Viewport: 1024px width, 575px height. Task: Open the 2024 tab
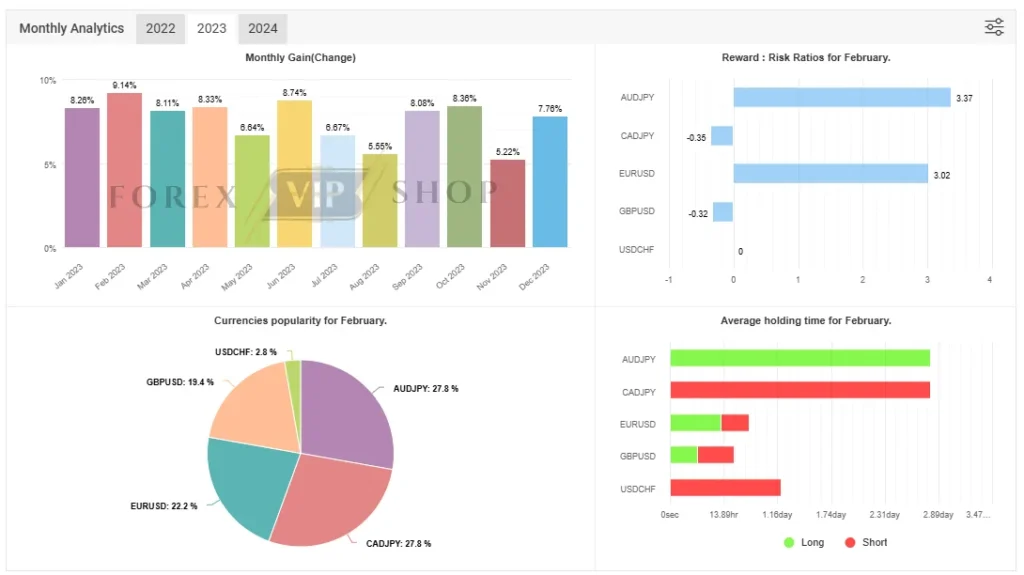pos(263,29)
